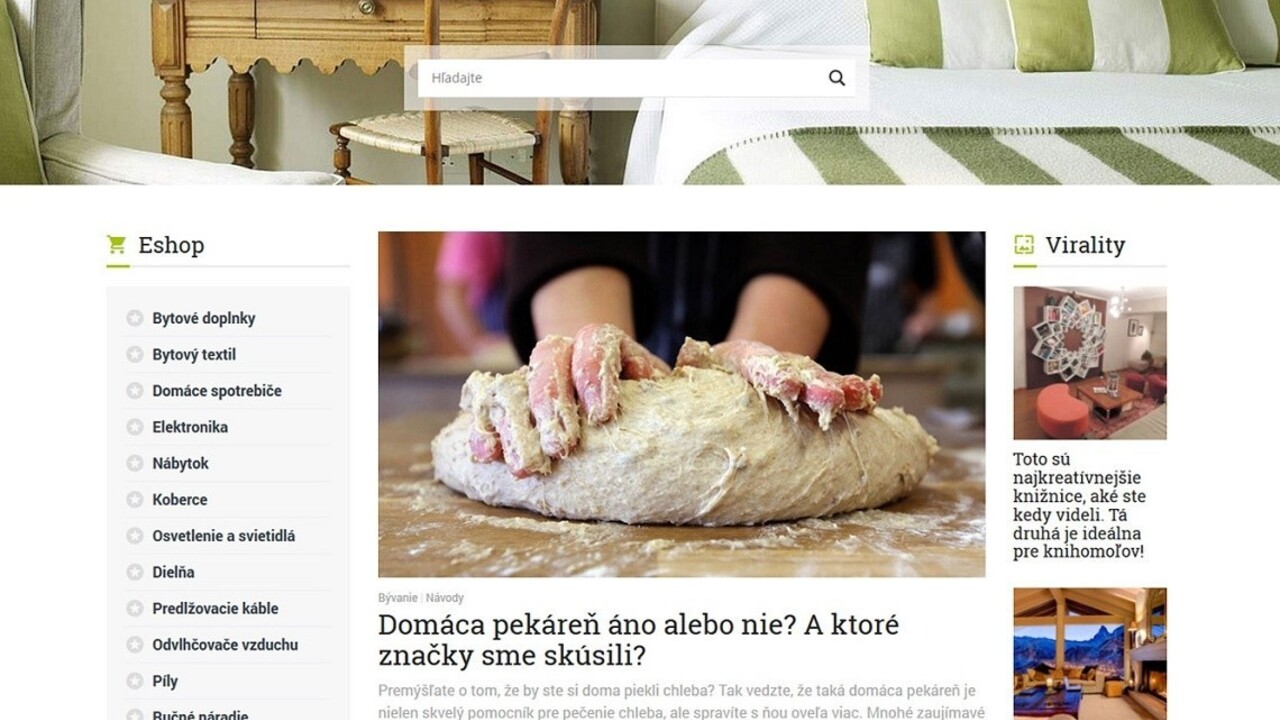Viewport: 1280px width, 720px height.
Task: Select Osvetlenie a svietidlá category
Action: pyautogui.click(x=224, y=536)
